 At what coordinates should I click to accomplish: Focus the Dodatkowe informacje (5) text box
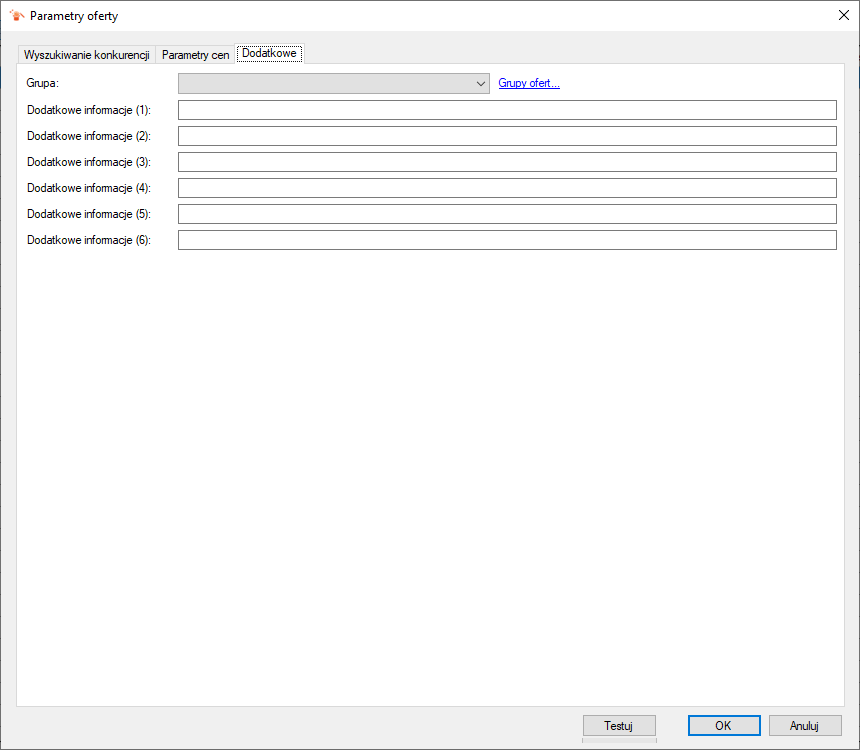[507, 214]
